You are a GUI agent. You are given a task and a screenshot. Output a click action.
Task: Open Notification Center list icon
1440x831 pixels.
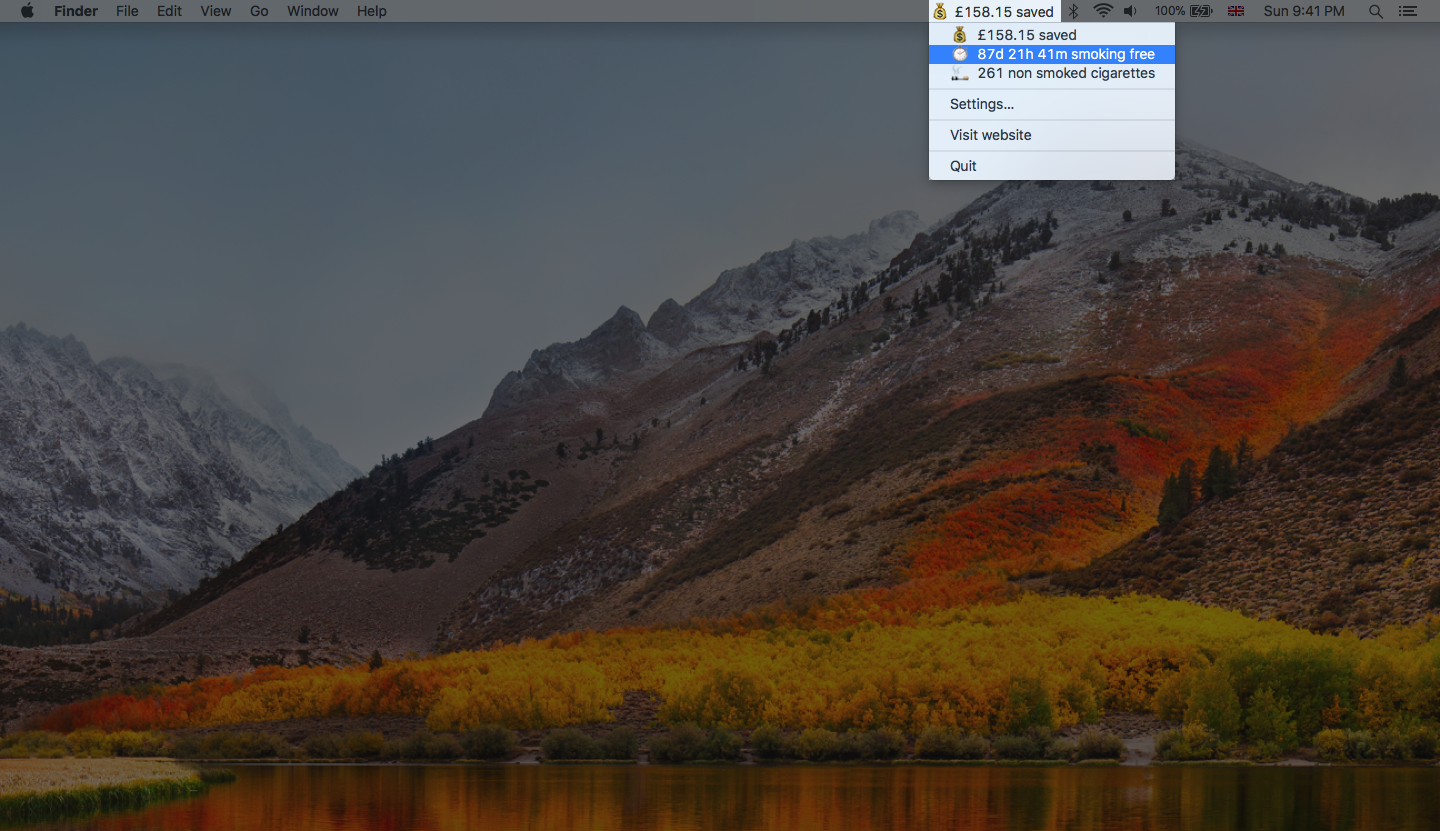coord(1409,11)
